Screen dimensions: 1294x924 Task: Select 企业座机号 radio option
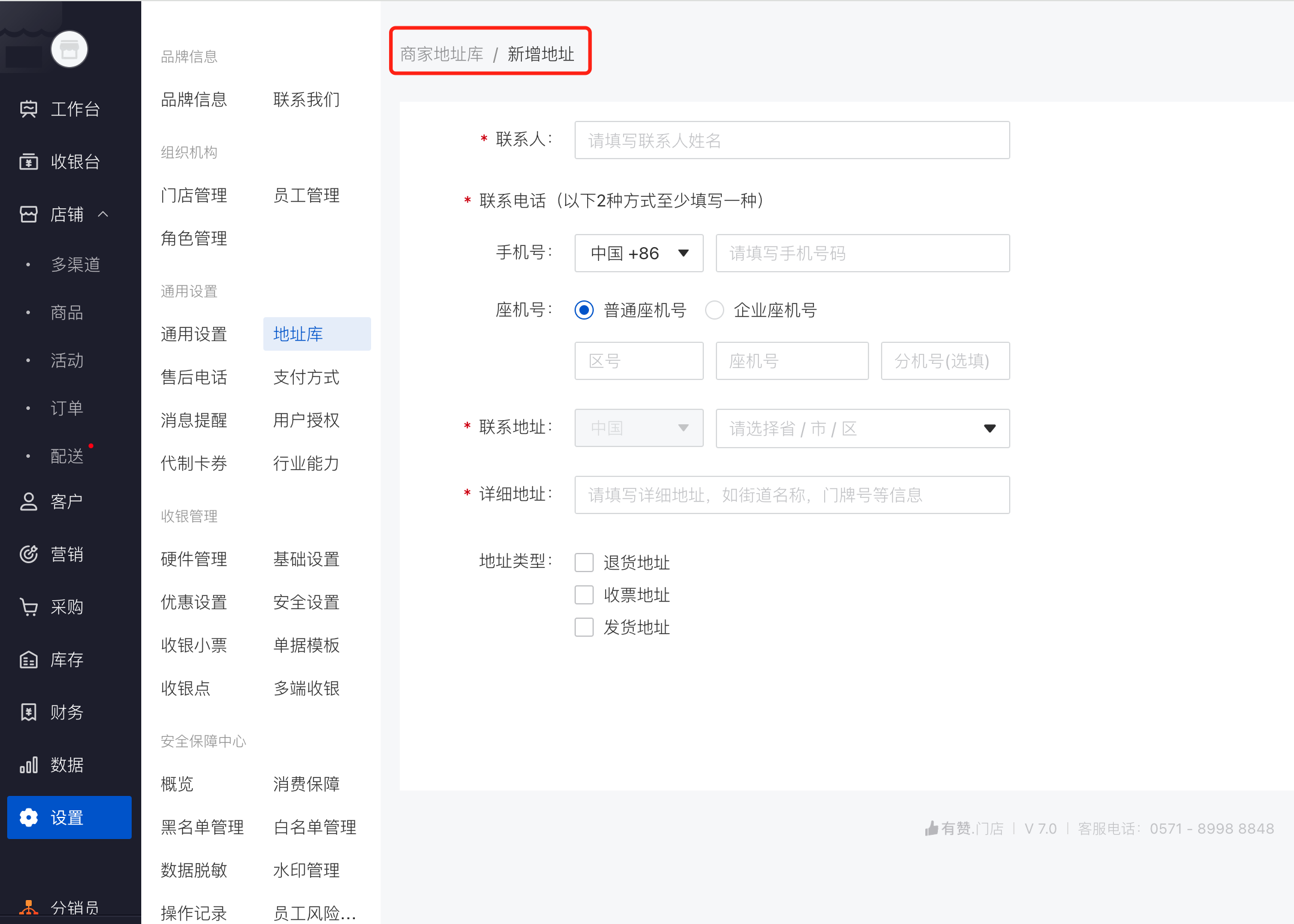pyautogui.click(x=715, y=310)
